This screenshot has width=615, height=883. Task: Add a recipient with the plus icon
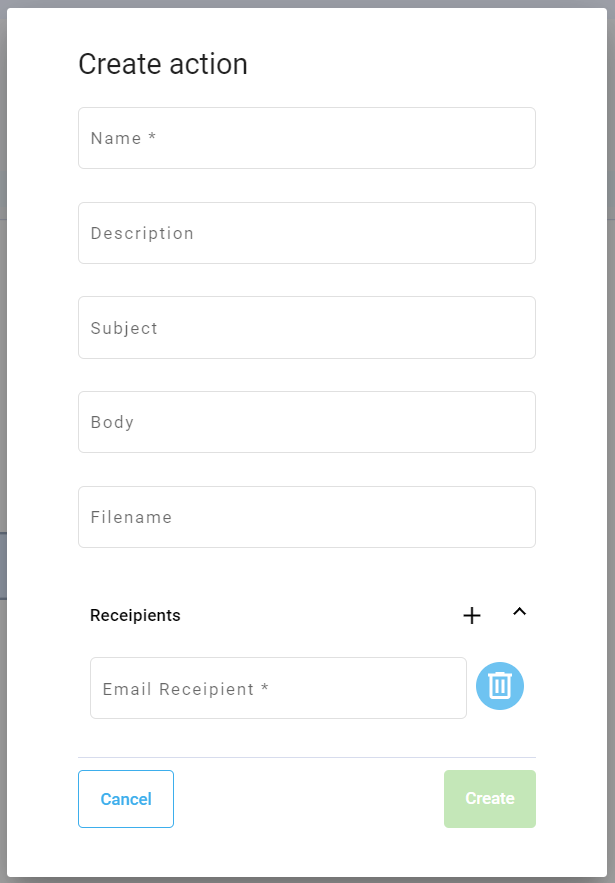click(x=471, y=615)
